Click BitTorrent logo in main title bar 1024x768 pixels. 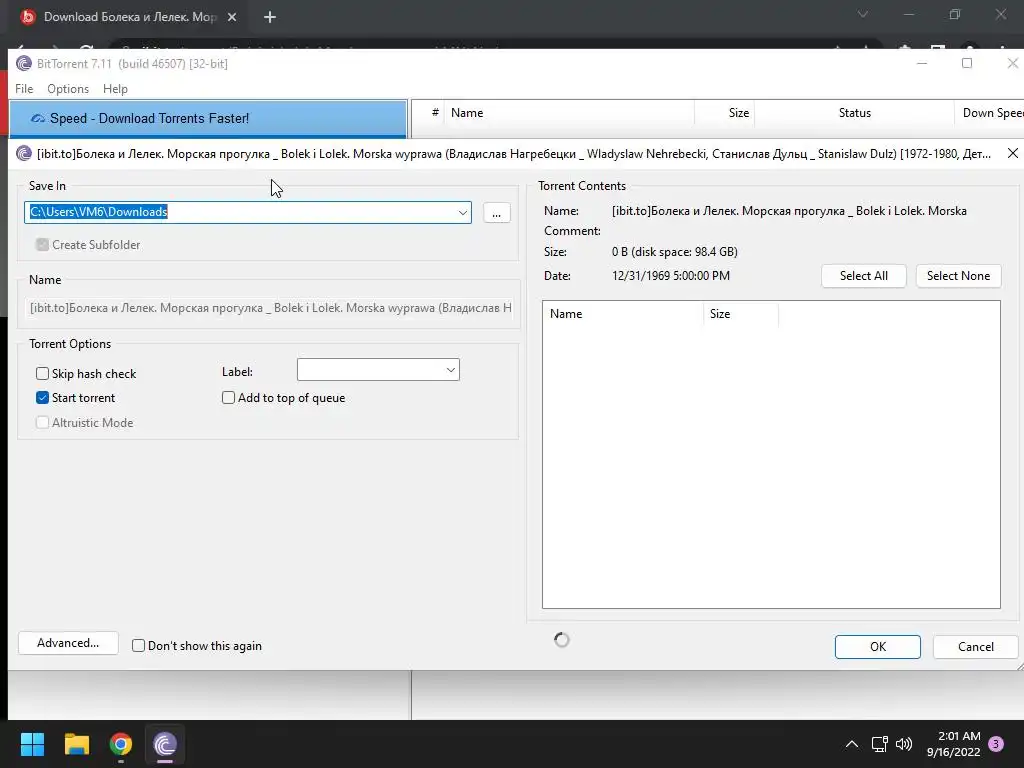pyautogui.click(x=24, y=63)
